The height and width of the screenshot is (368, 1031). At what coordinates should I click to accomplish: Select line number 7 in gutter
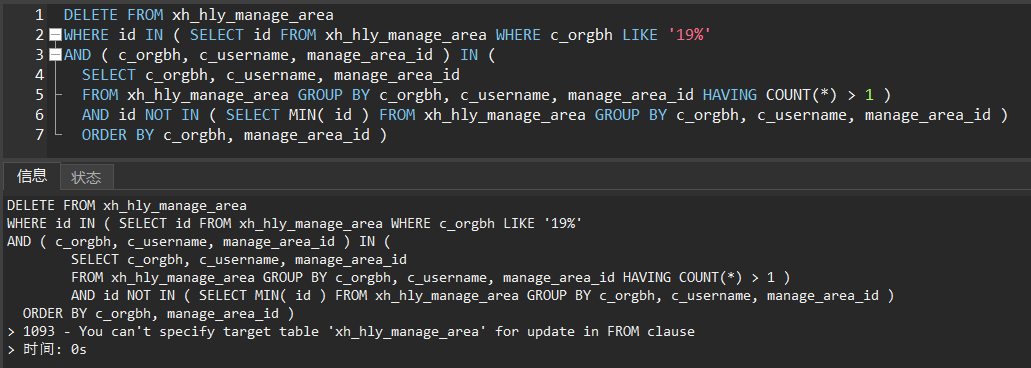(x=39, y=135)
